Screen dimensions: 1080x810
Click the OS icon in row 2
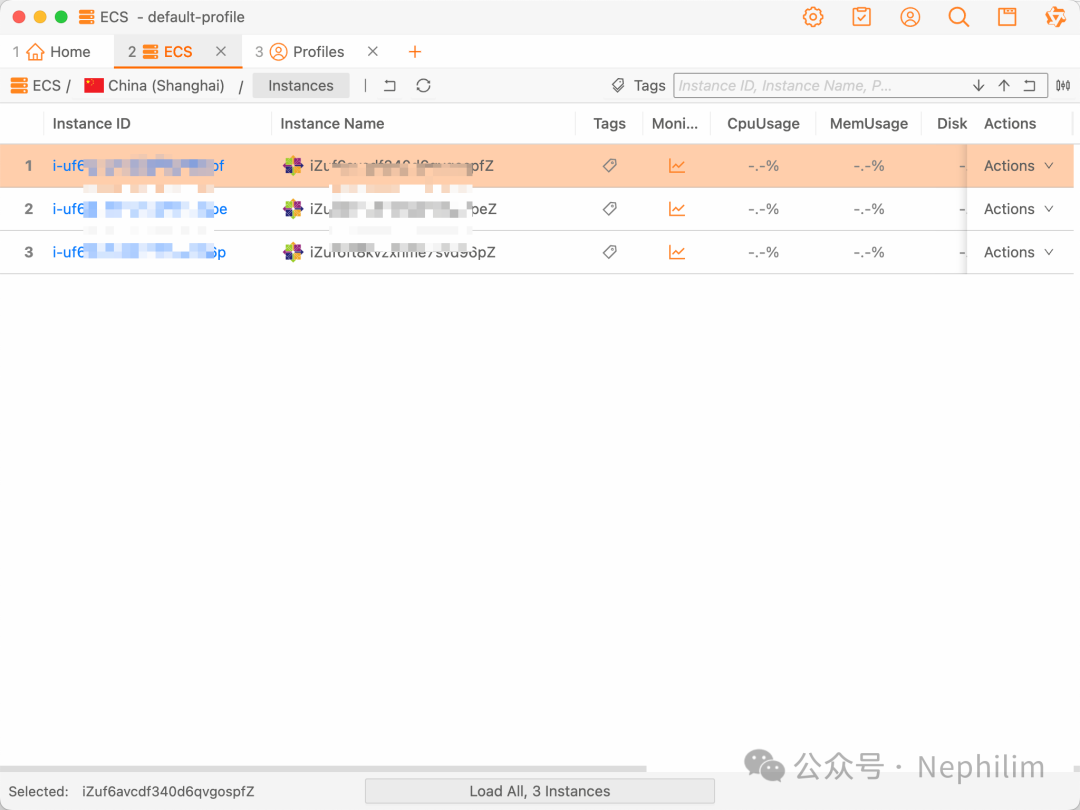pyautogui.click(x=293, y=209)
